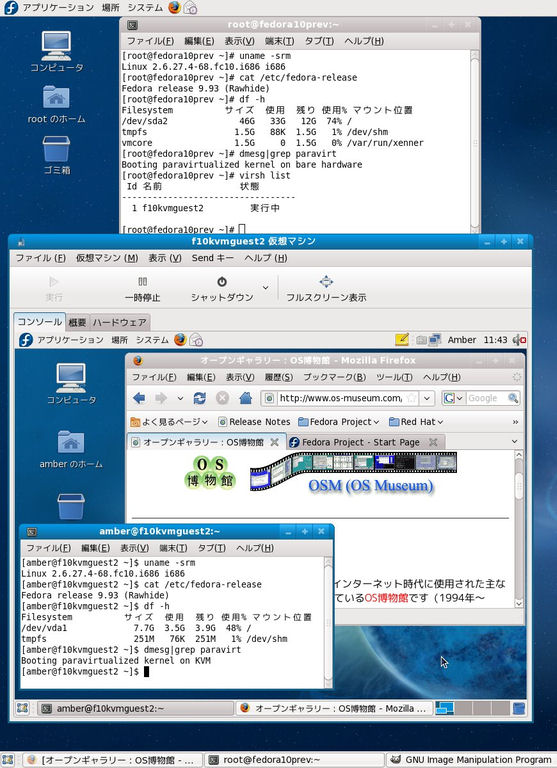557x768 pixels.
Task: Click the guest panel mail clock icon
Action: click(196, 339)
